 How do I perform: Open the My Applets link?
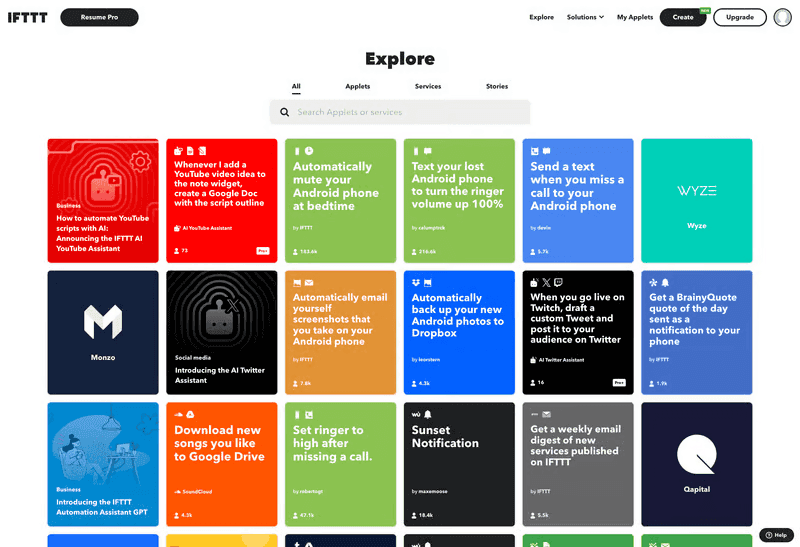[634, 17]
